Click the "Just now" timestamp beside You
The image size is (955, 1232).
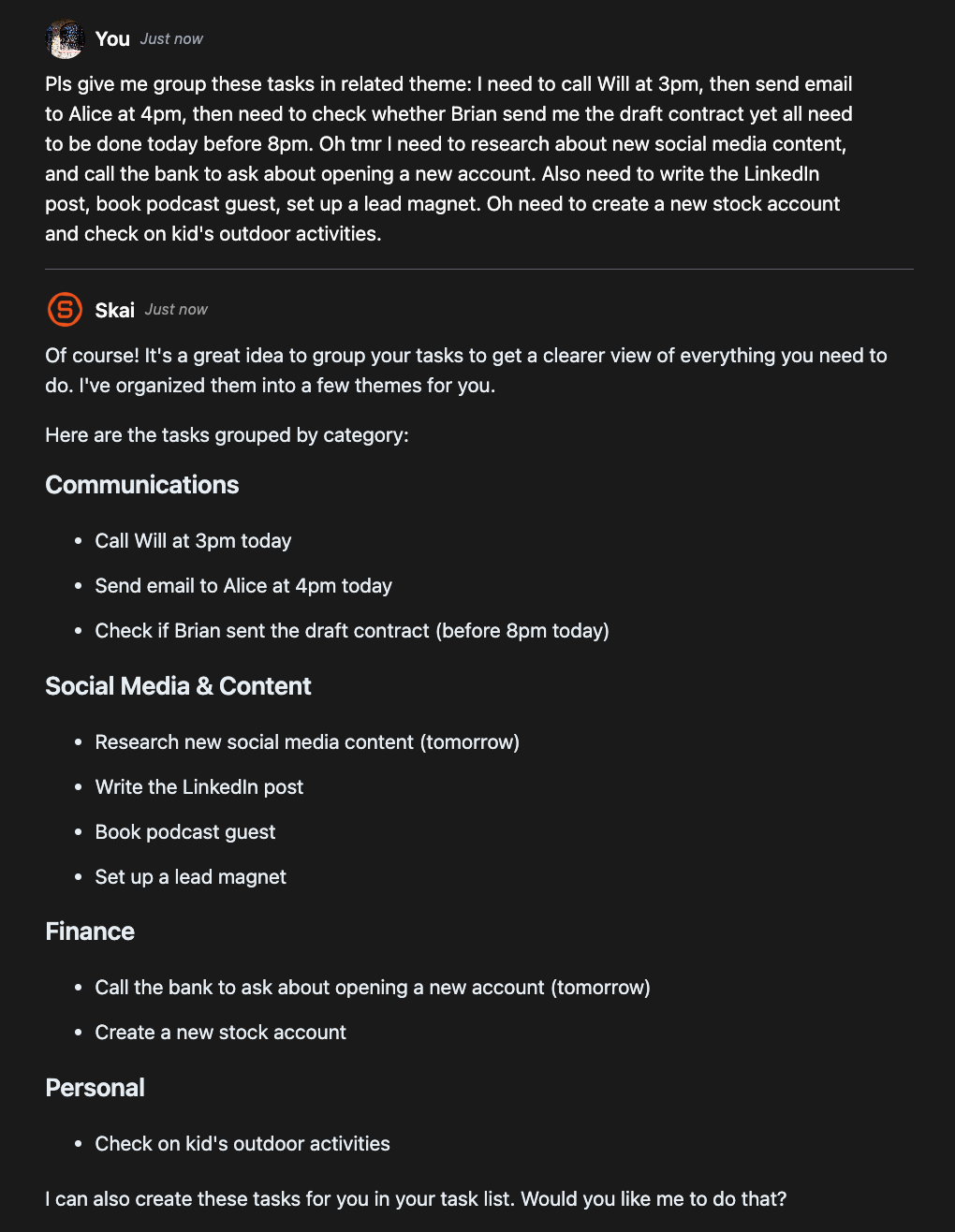tap(171, 39)
